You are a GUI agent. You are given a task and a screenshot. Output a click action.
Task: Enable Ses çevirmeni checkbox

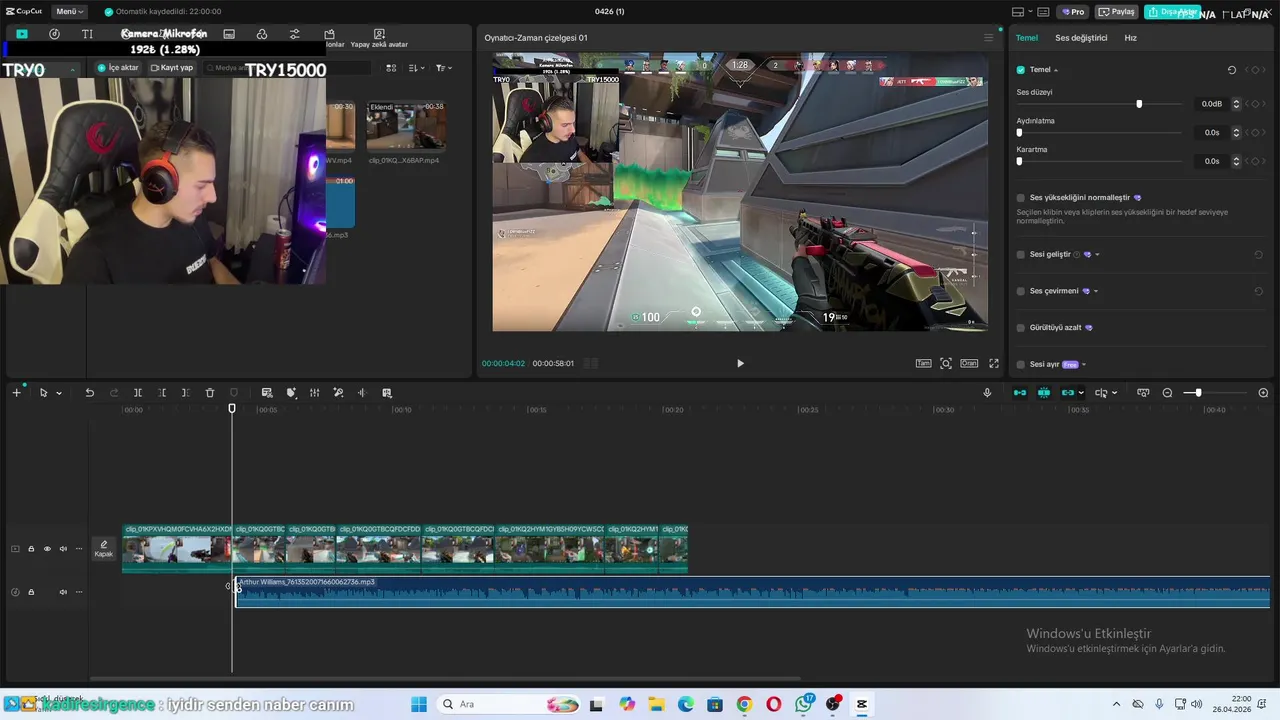1021,291
